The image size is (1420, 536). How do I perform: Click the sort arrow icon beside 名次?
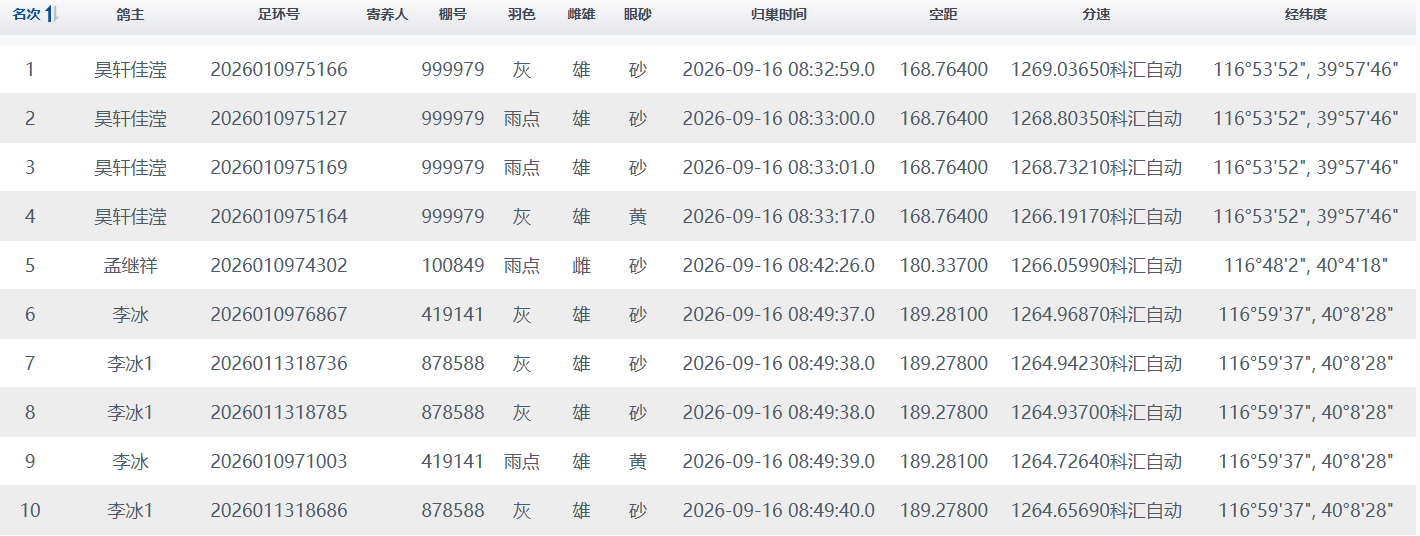(x=51, y=14)
